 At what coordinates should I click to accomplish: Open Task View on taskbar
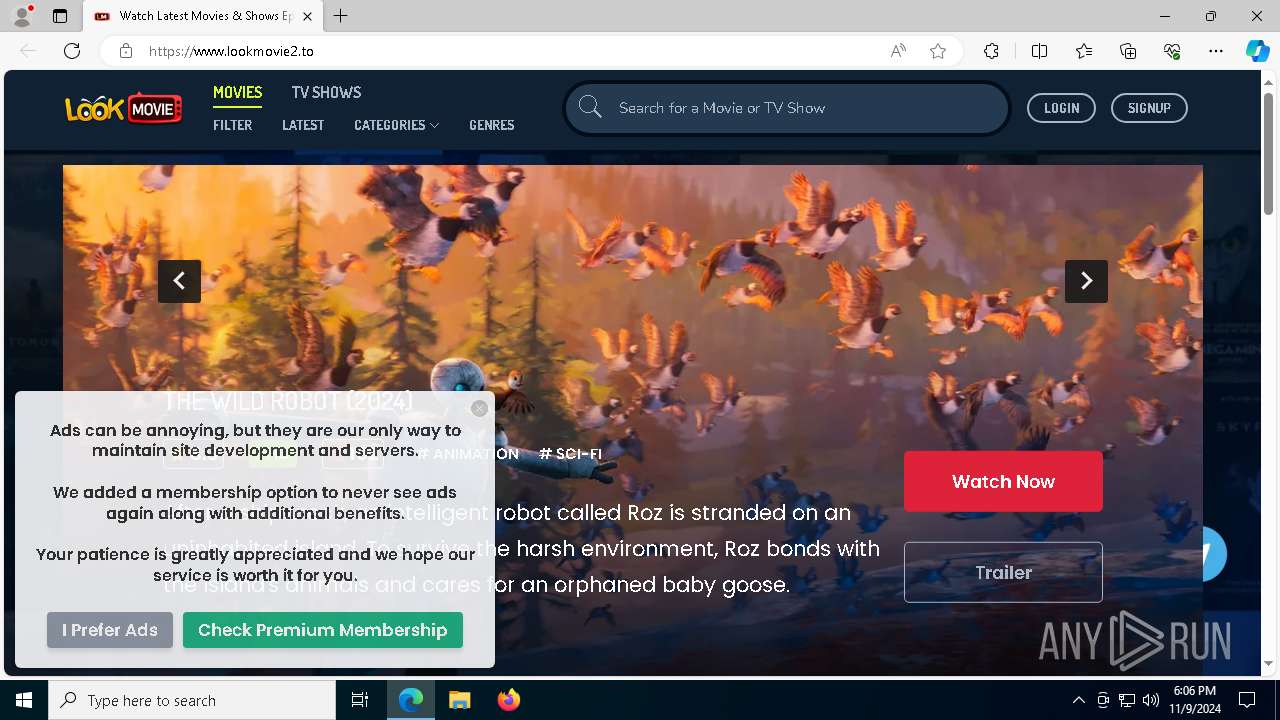(x=360, y=700)
